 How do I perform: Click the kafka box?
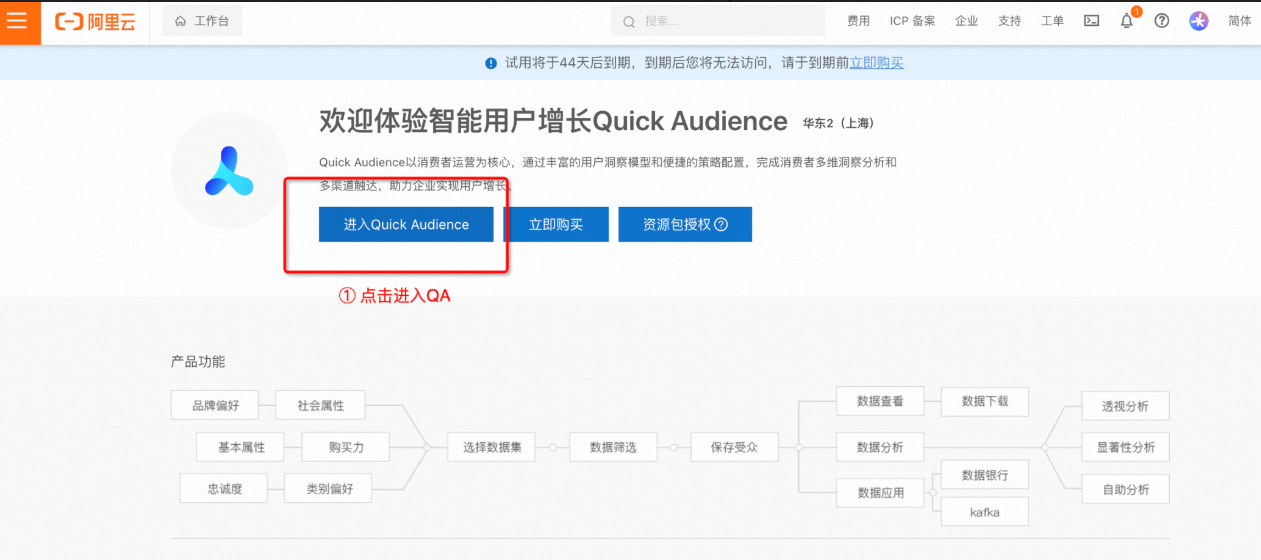(985, 512)
